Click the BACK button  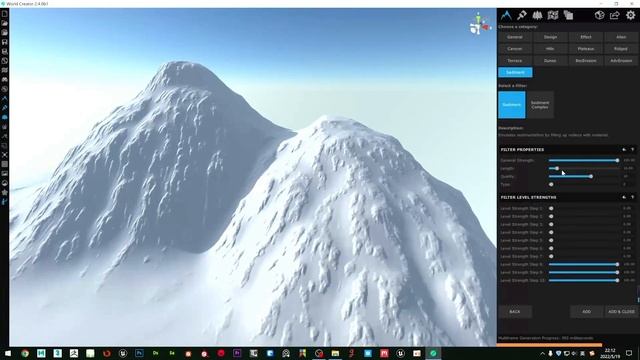tap(515, 311)
